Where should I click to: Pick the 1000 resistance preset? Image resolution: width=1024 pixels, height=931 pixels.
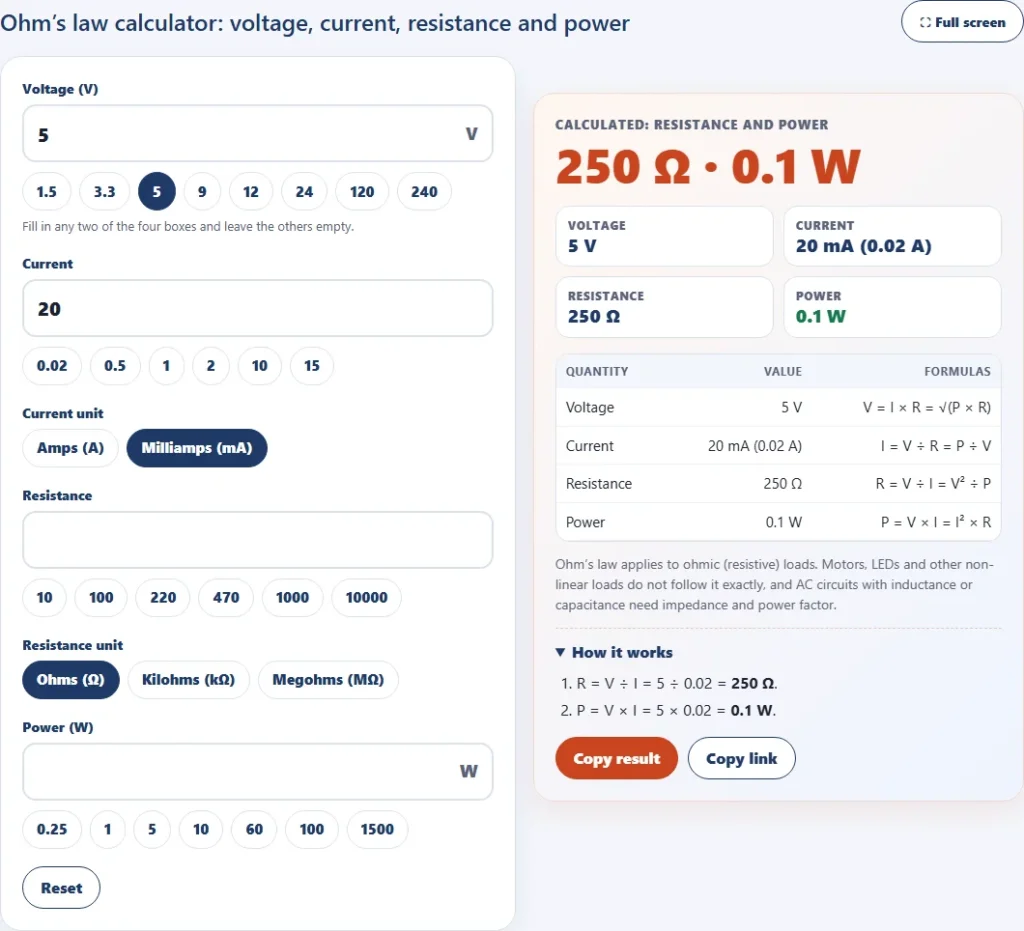292,597
